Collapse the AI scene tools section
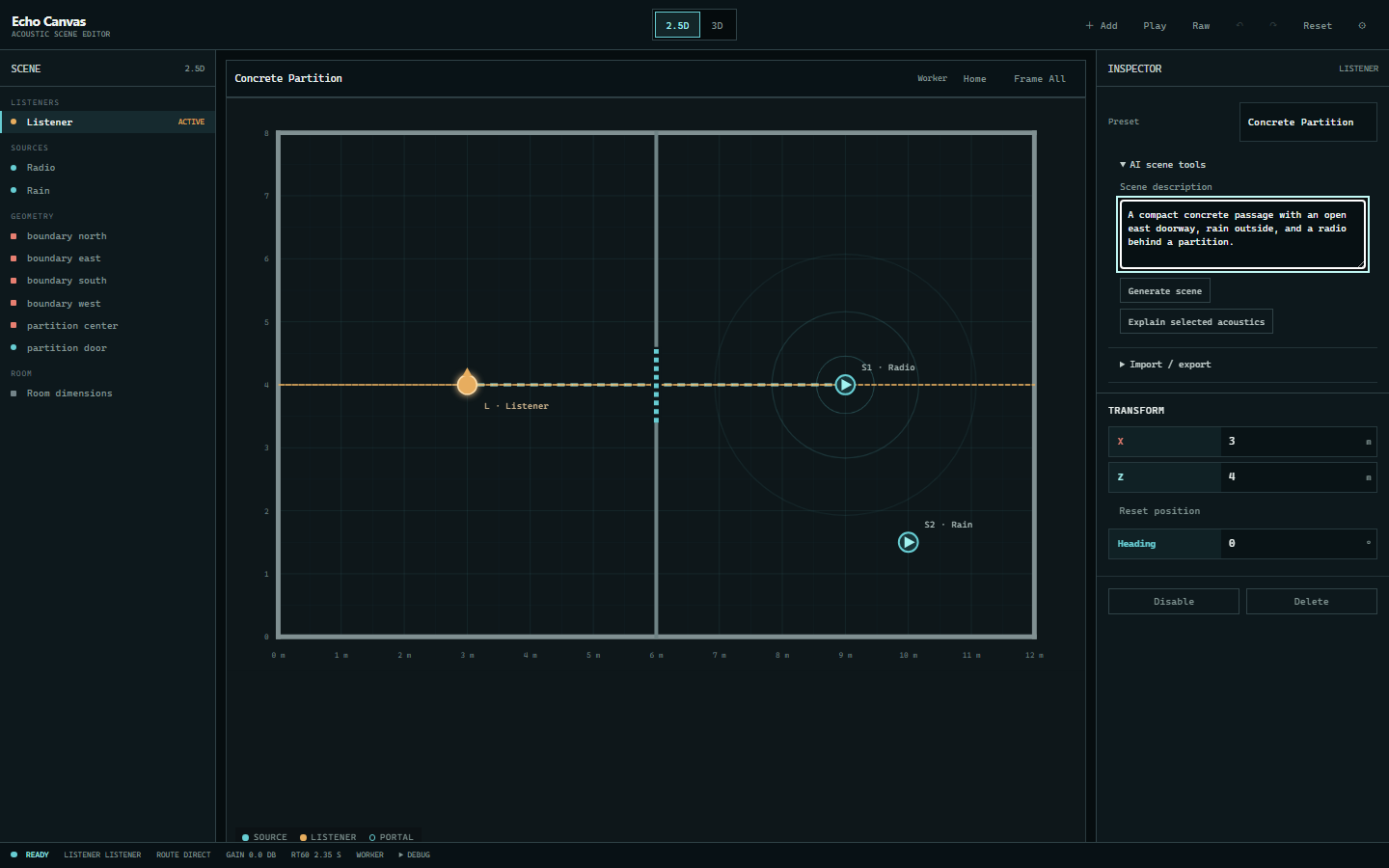Screen dimensions: 1389x868 coord(1163,165)
